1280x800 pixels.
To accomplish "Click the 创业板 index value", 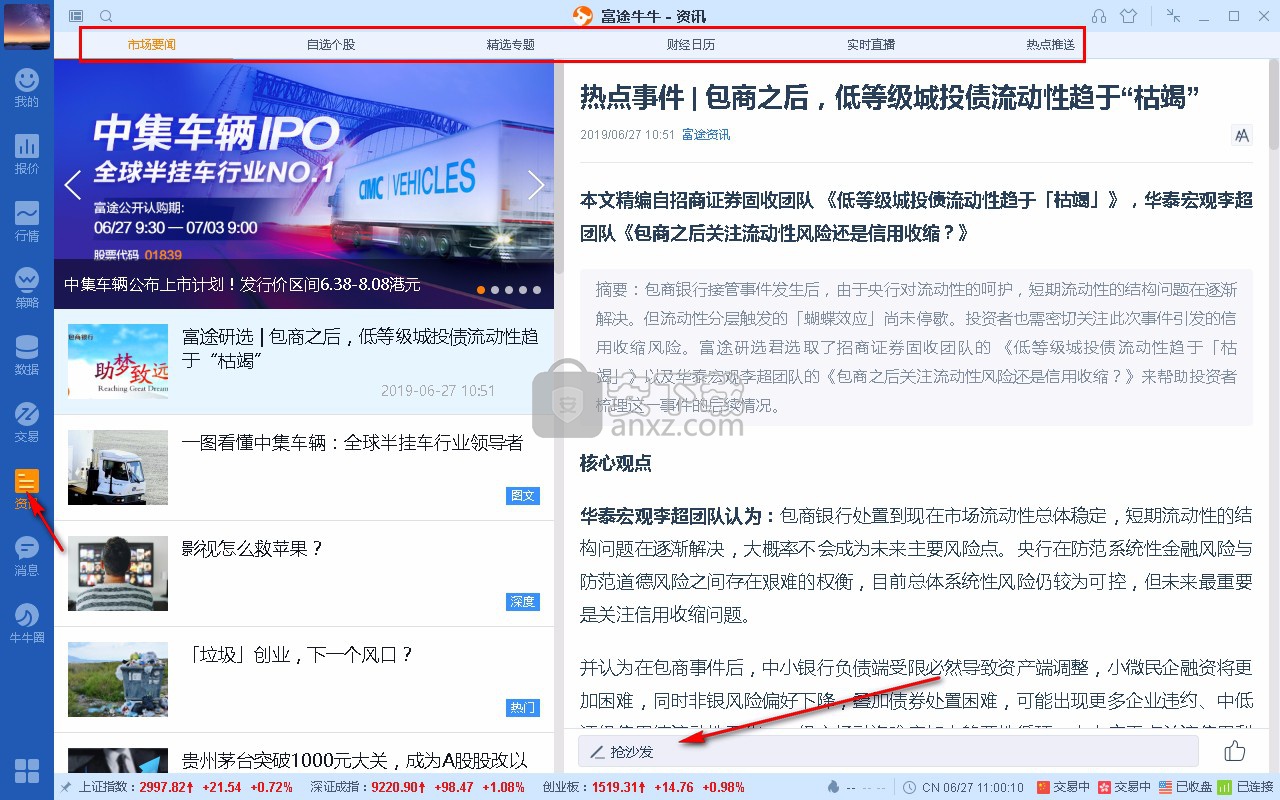I will [x=616, y=787].
